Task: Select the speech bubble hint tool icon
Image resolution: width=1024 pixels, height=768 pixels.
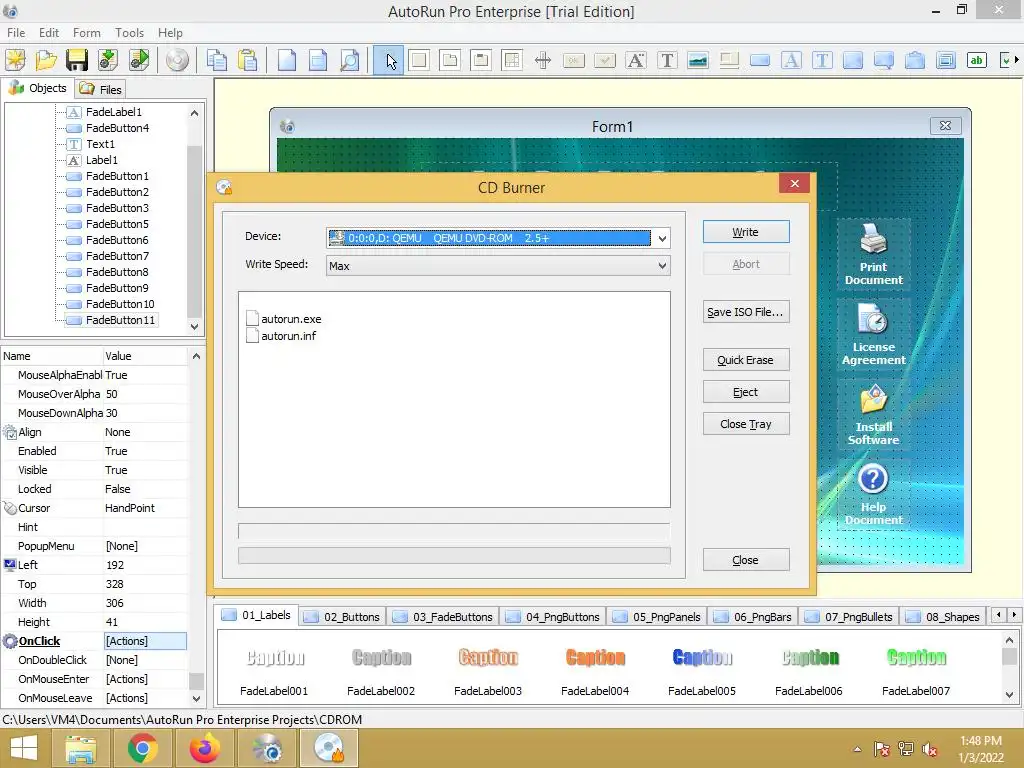Action: [884, 60]
